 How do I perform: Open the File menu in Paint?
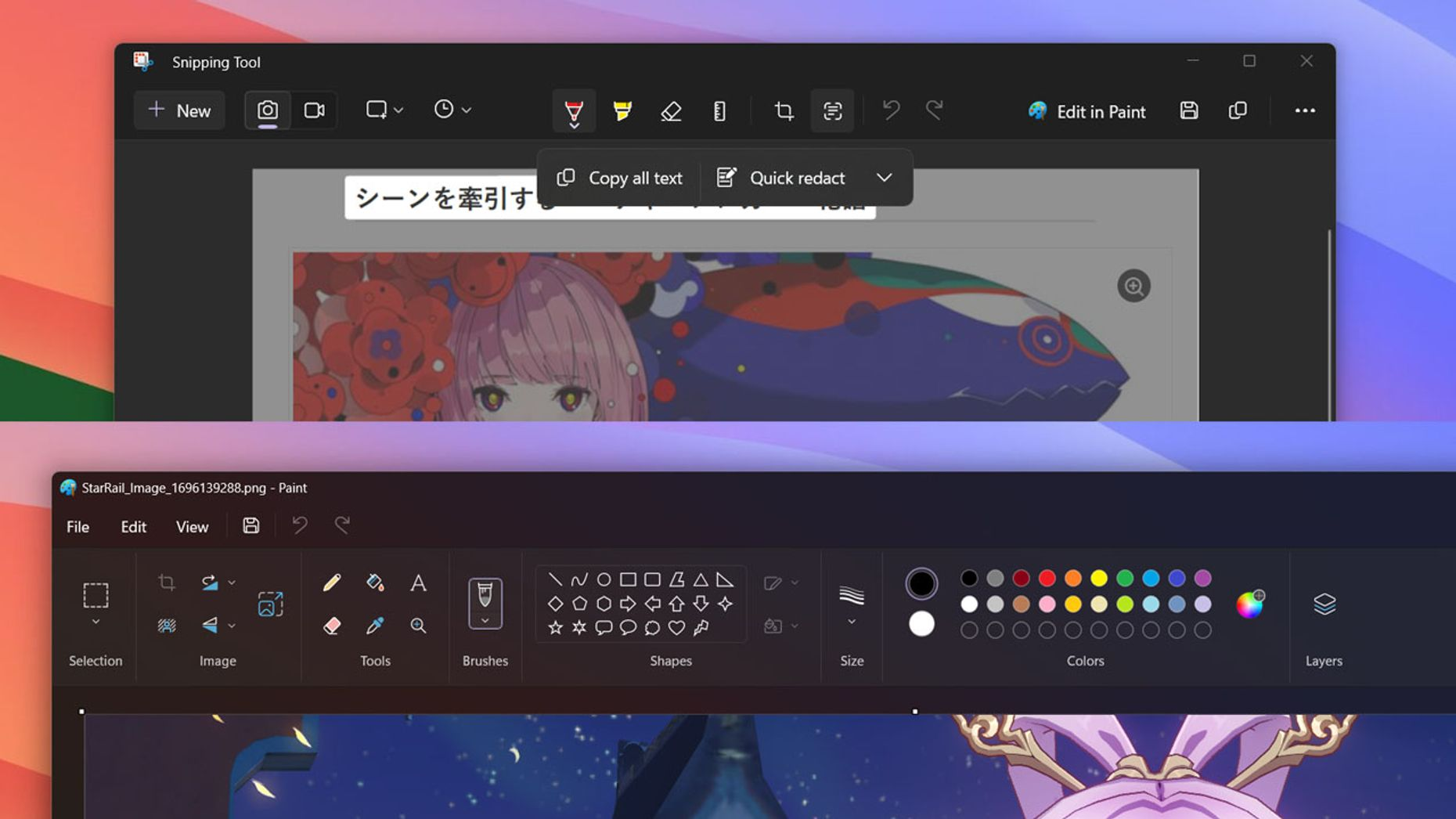[77, 527]
